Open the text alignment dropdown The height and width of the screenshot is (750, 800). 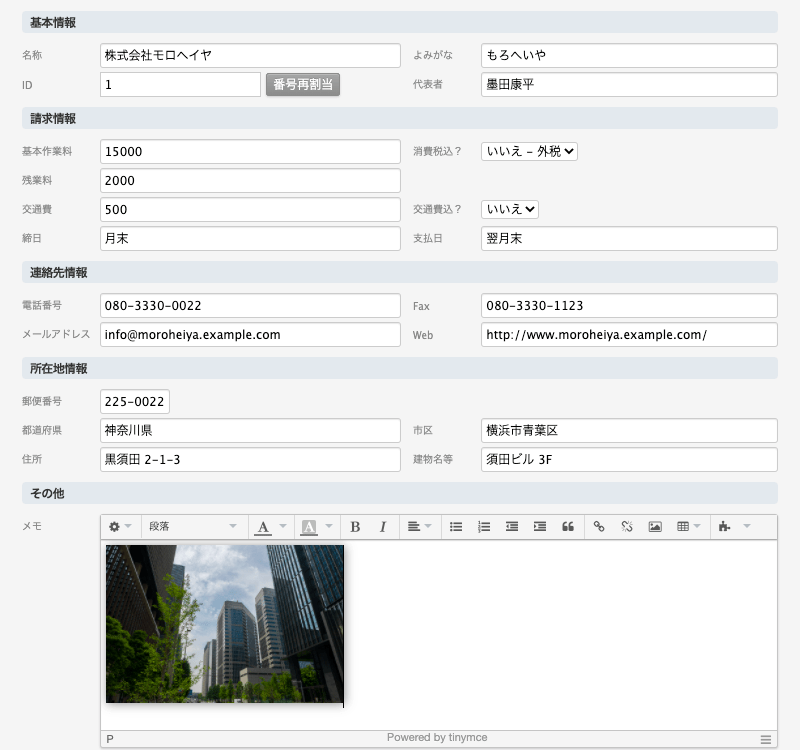pos(419,527)
